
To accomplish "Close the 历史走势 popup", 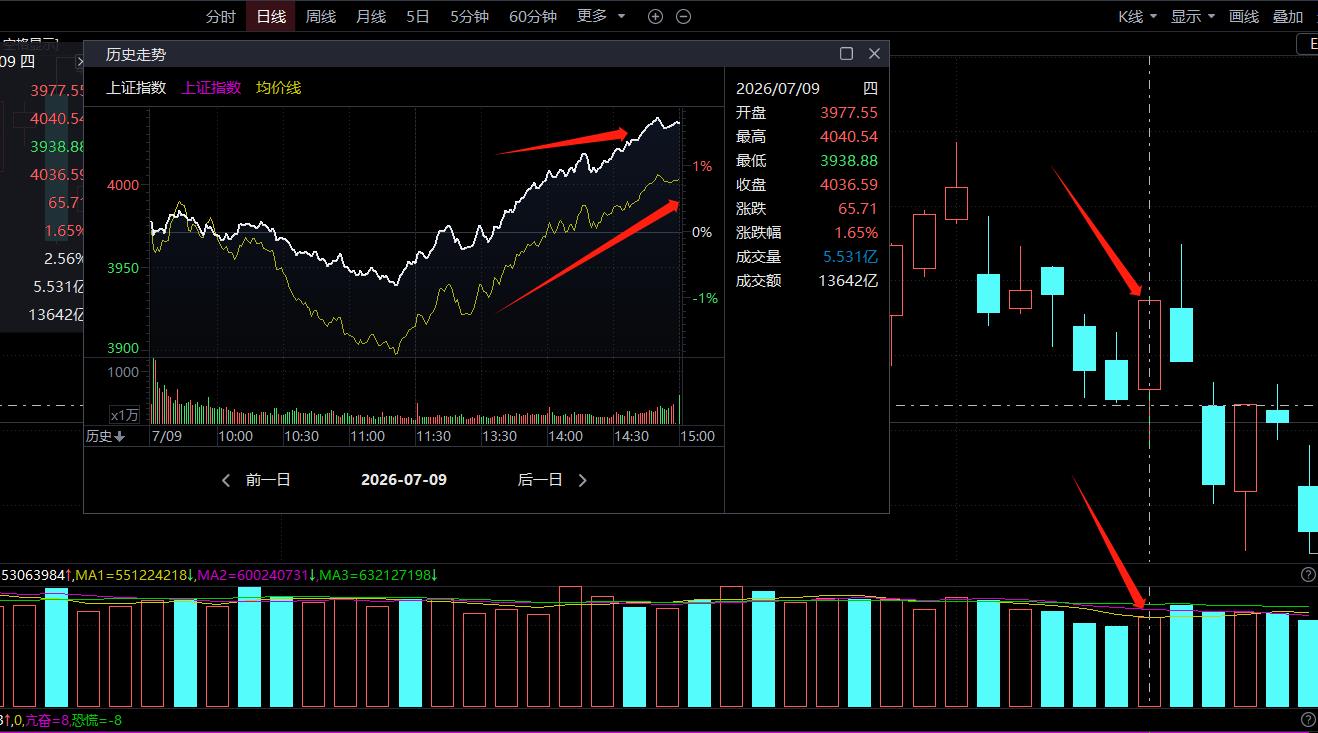I will [874, 54].
